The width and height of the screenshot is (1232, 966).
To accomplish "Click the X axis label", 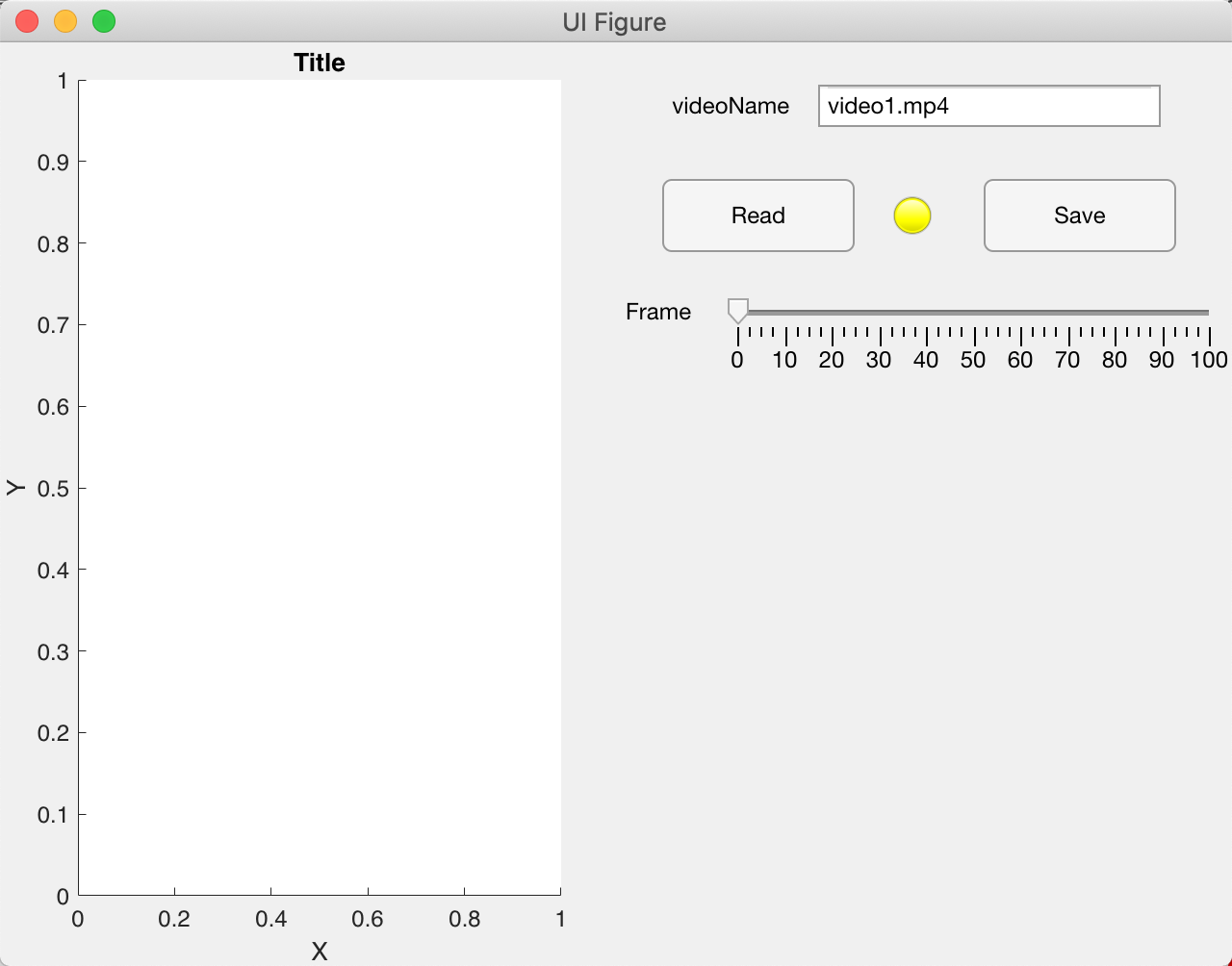I will pos(319,952).
